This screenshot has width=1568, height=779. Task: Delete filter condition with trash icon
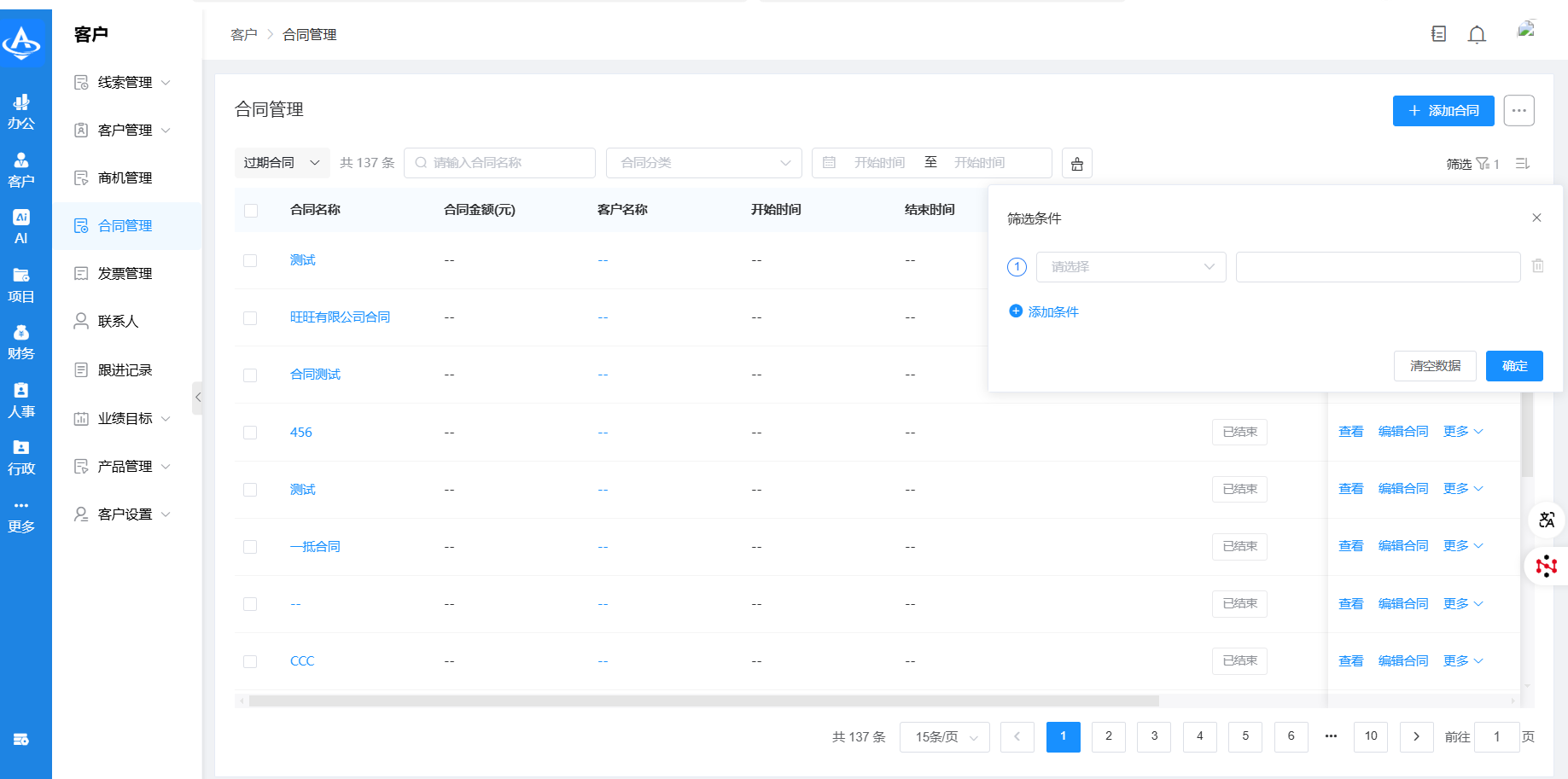click(x=1537, y=266)
